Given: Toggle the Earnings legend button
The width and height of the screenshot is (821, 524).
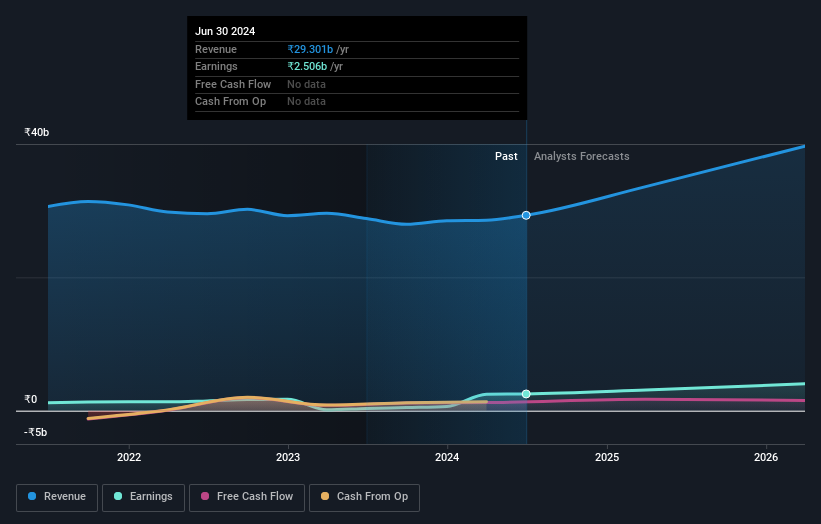Looking at the screenshot, I should point(143,497).
